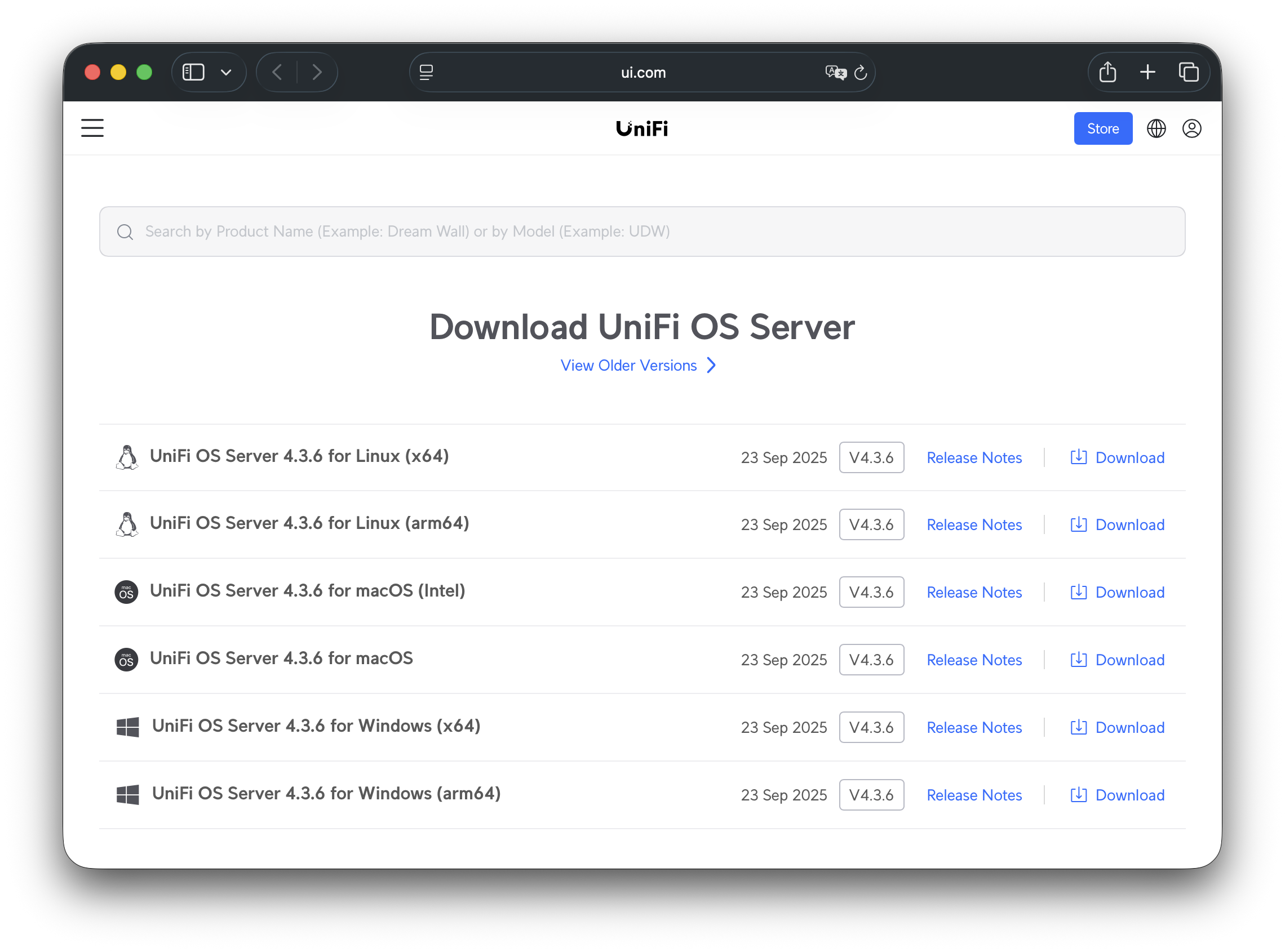Image resolution: width=1285 pixels, height=952 pixels.
Task: Open the page reader menu in address bar
Action: (426, 72)
